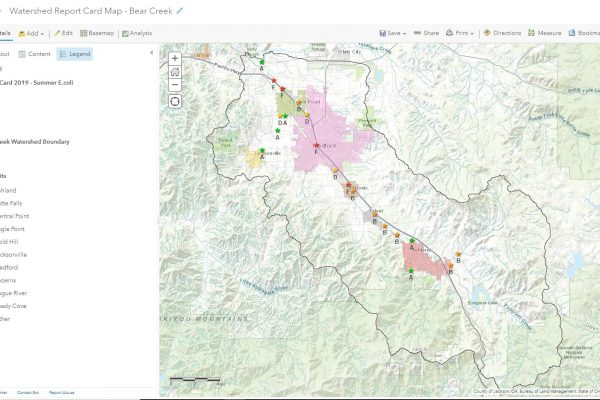Click the red star marker at Medford
Image resolution: width=600 pixels, height=400 pixels.
[x=314, y=145]
